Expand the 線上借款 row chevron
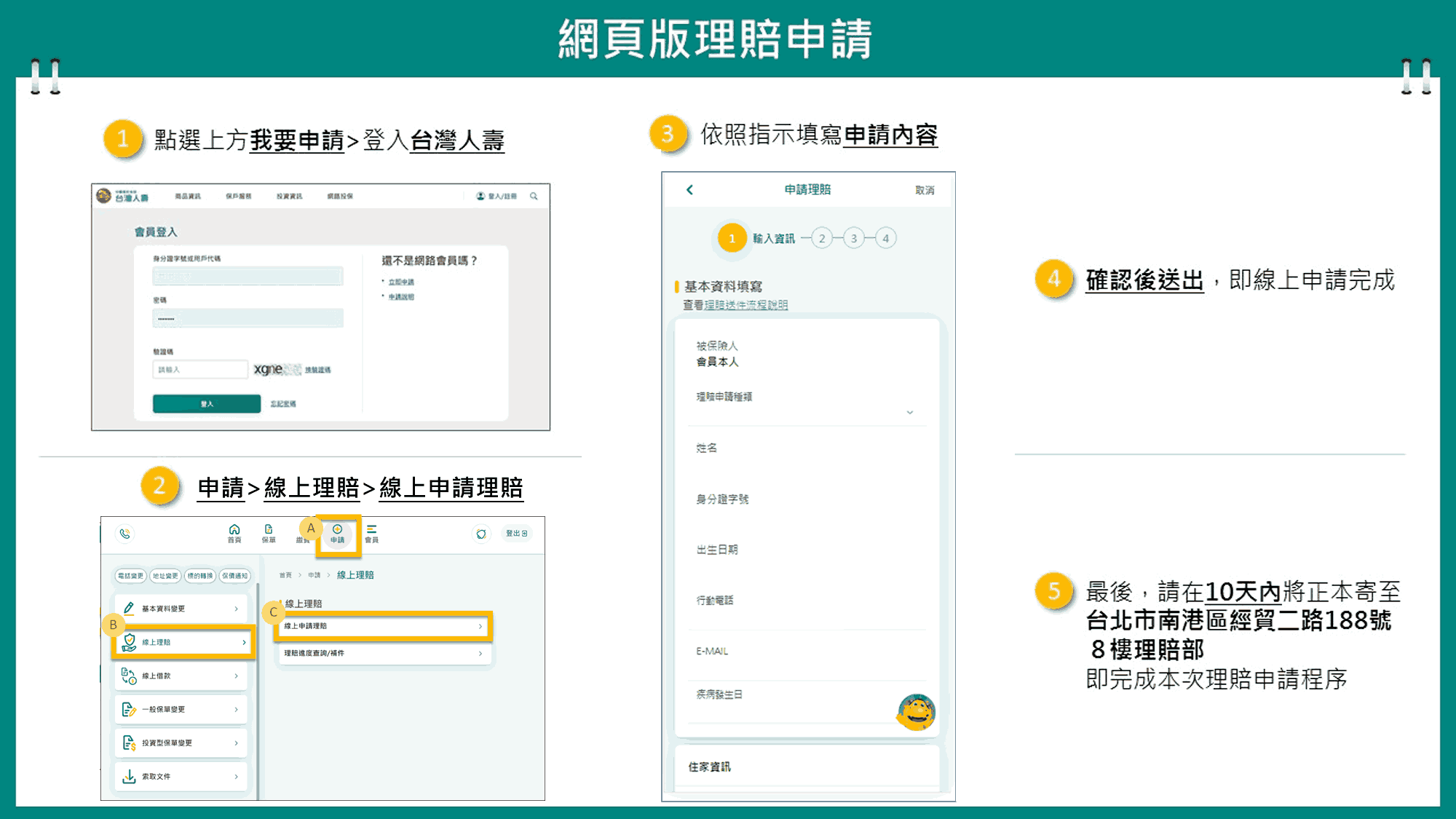Viewport: 1456px width, 819px height. 236,676
